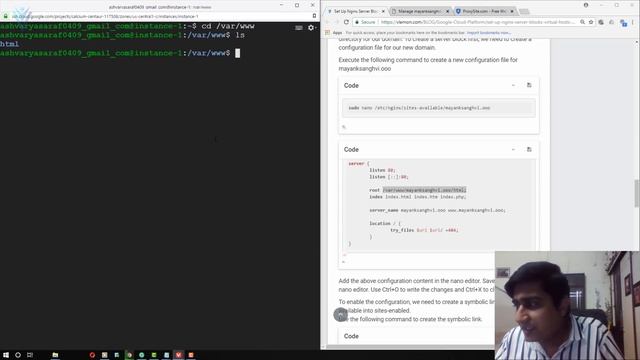The image size is (640, 360).
Task: Copy the server config code block
Action: [x=529, y=149]
